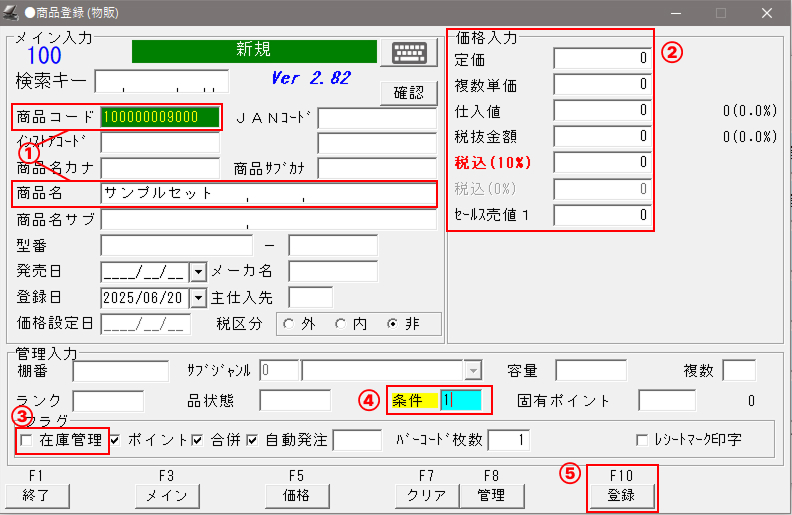Click the app icon in title bar

11,13
